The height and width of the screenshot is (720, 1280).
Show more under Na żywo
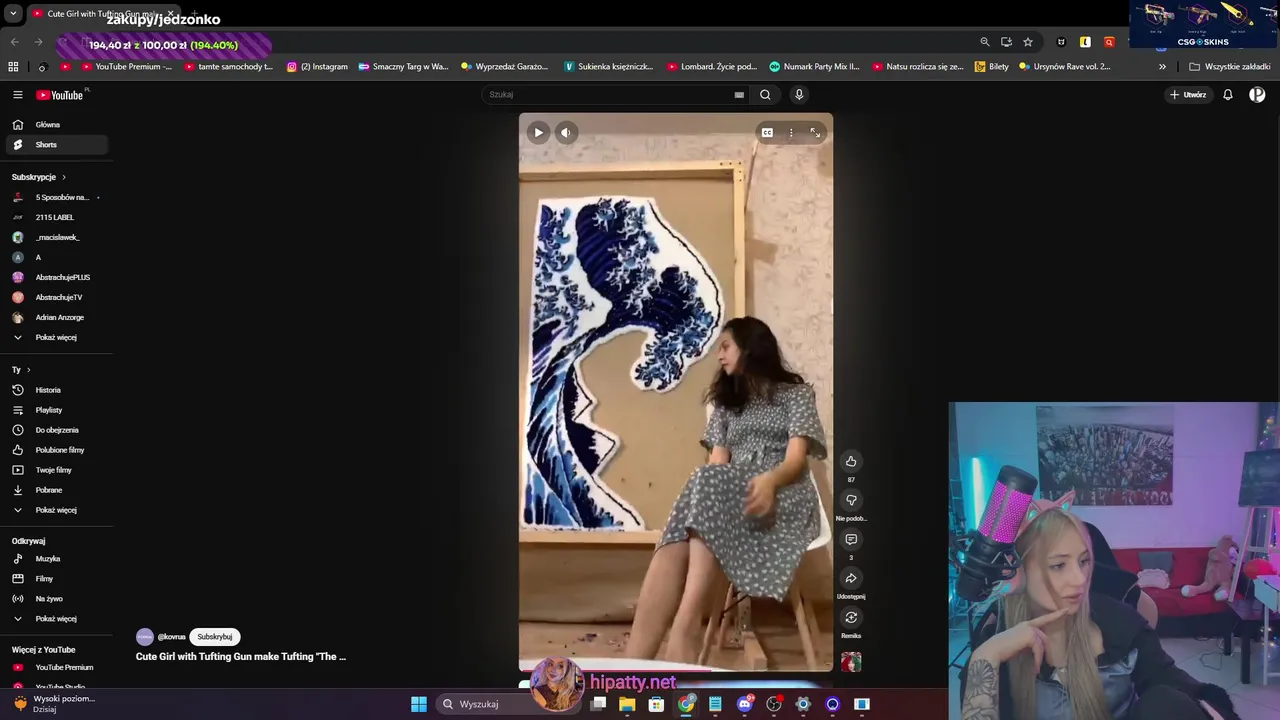57,619
